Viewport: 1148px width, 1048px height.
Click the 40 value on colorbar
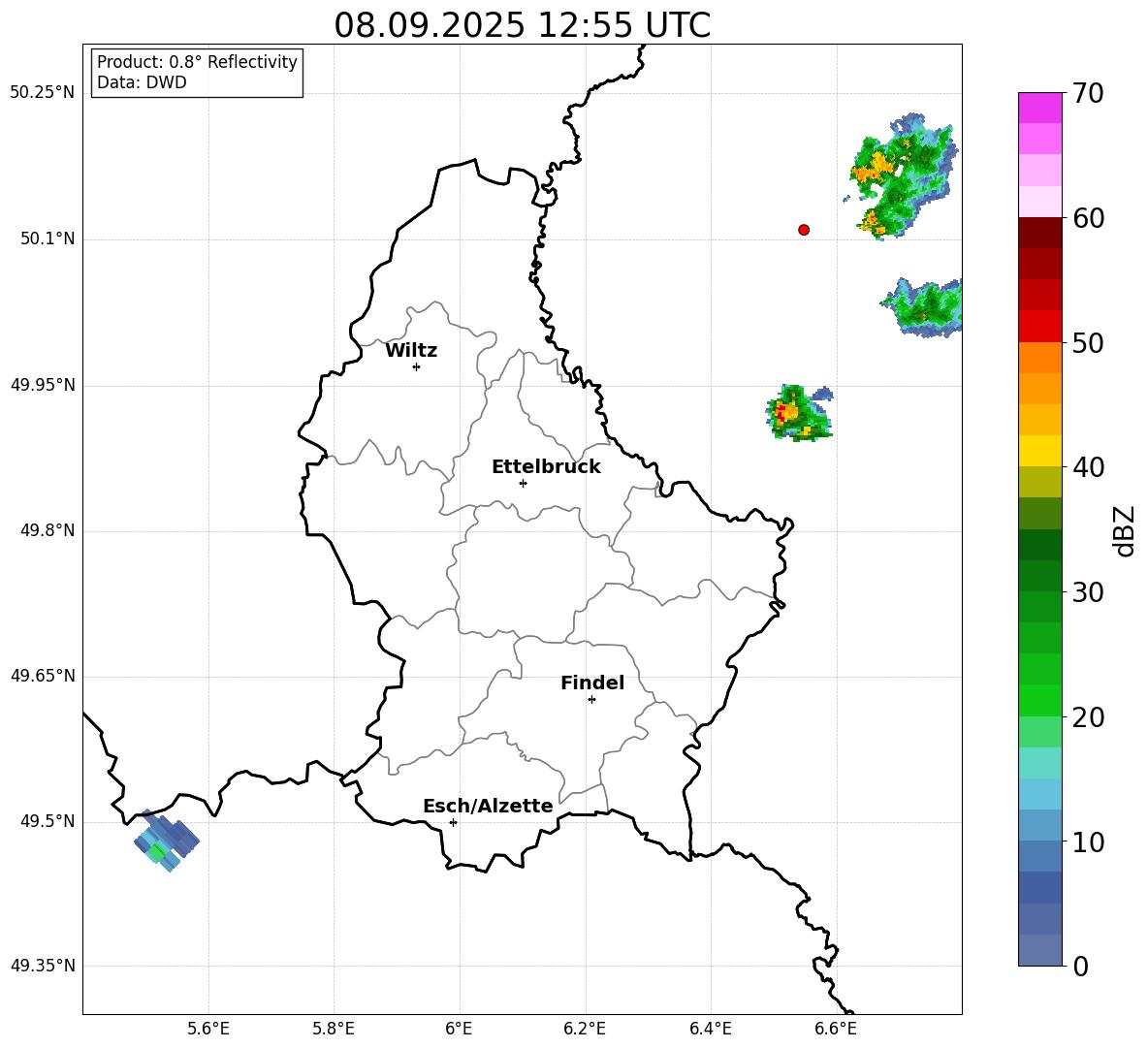click(x=1088, y=467)
